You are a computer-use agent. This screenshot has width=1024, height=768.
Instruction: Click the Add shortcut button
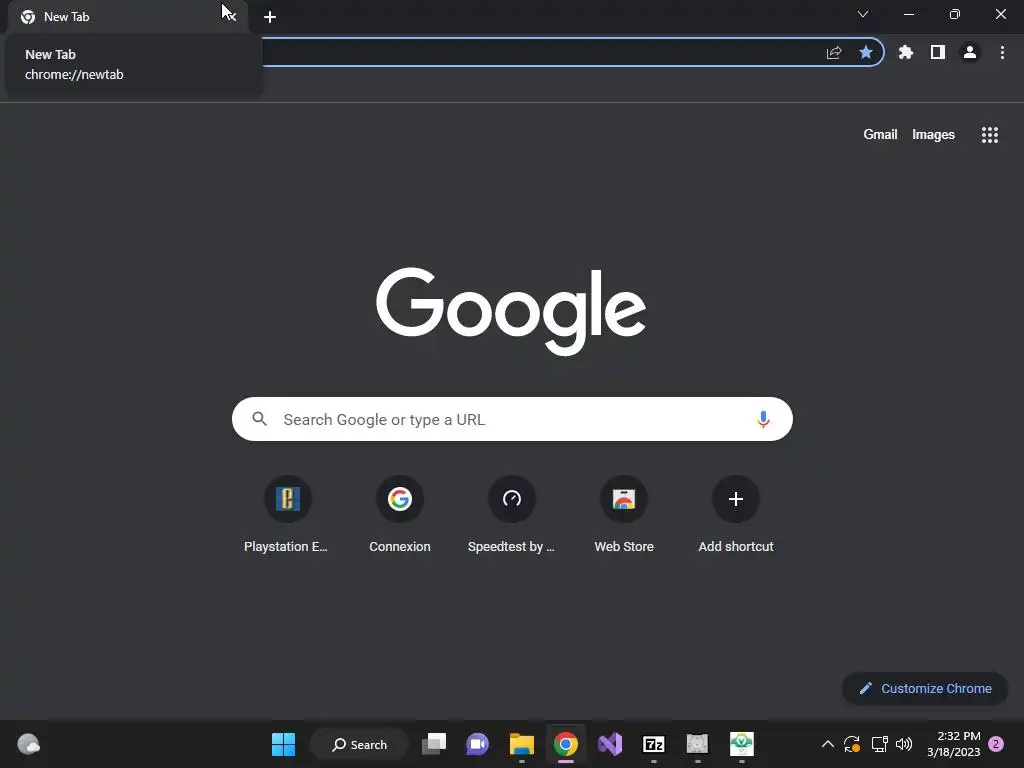tap(736, 515)
